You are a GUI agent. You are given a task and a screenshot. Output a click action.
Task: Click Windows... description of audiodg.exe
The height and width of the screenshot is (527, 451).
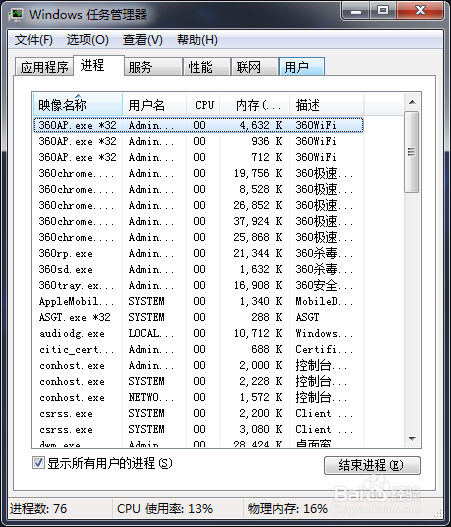(x=324, y=333)
